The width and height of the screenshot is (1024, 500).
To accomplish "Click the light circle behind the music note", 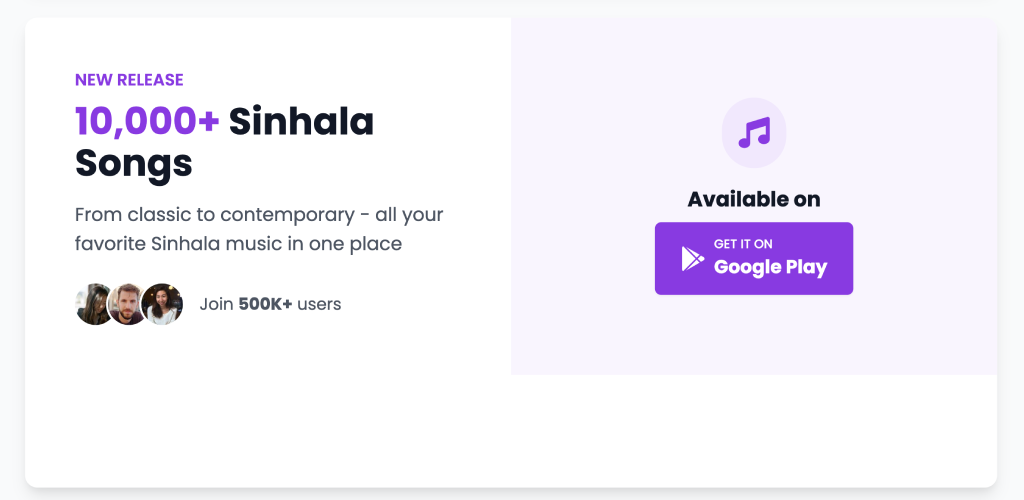I will [x=732, y=112].
